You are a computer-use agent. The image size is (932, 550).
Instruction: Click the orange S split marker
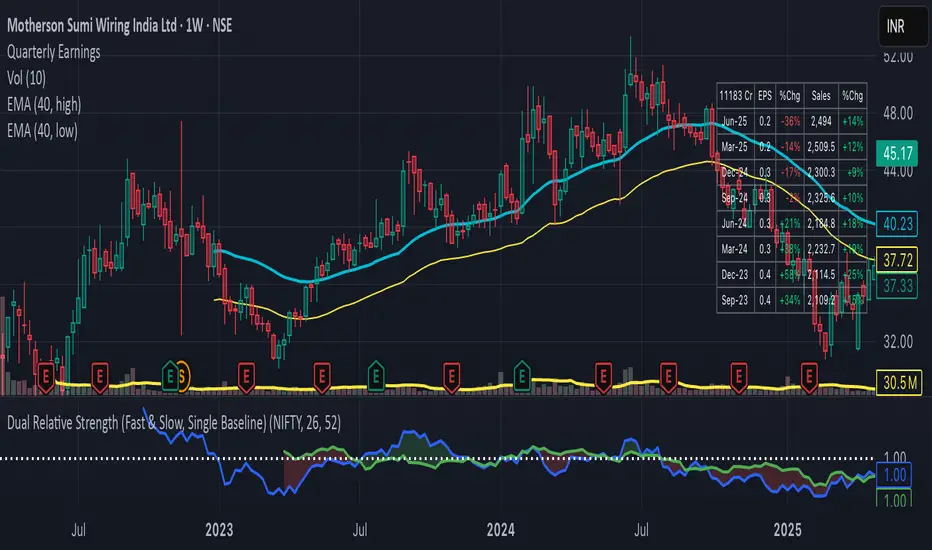point(182,376)
